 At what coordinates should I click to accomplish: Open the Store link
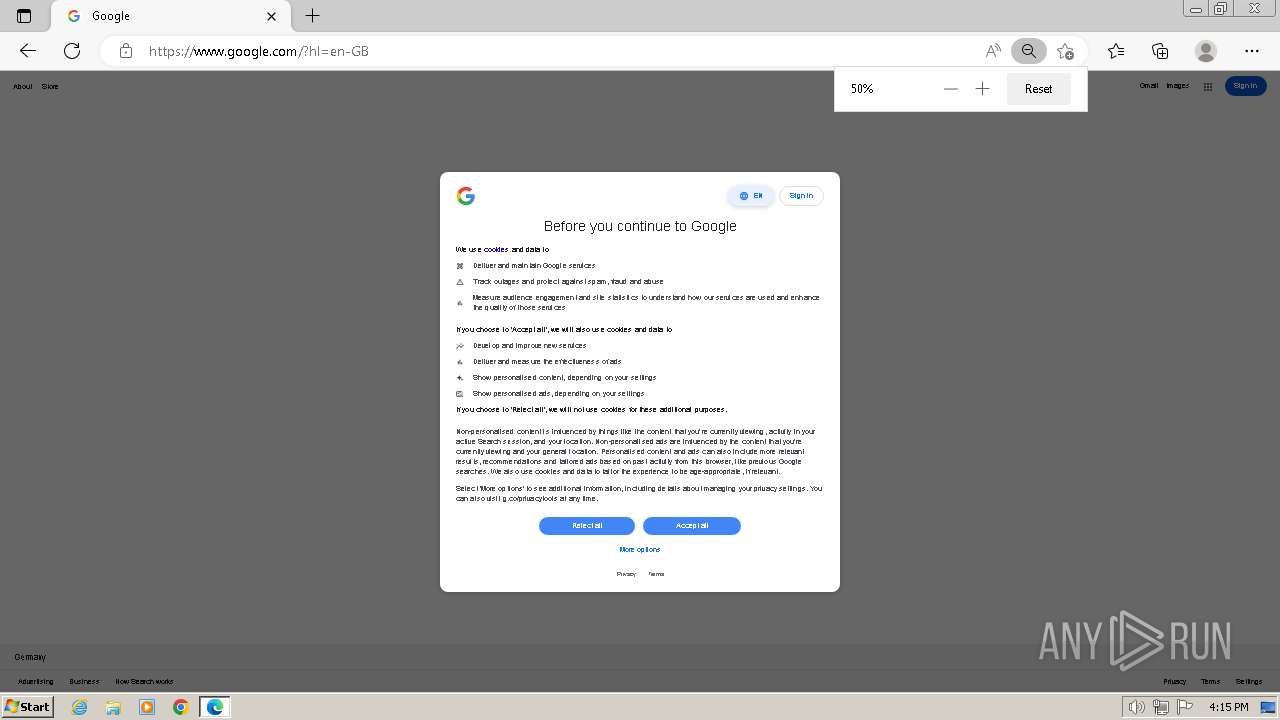click(x=50, y=86)
